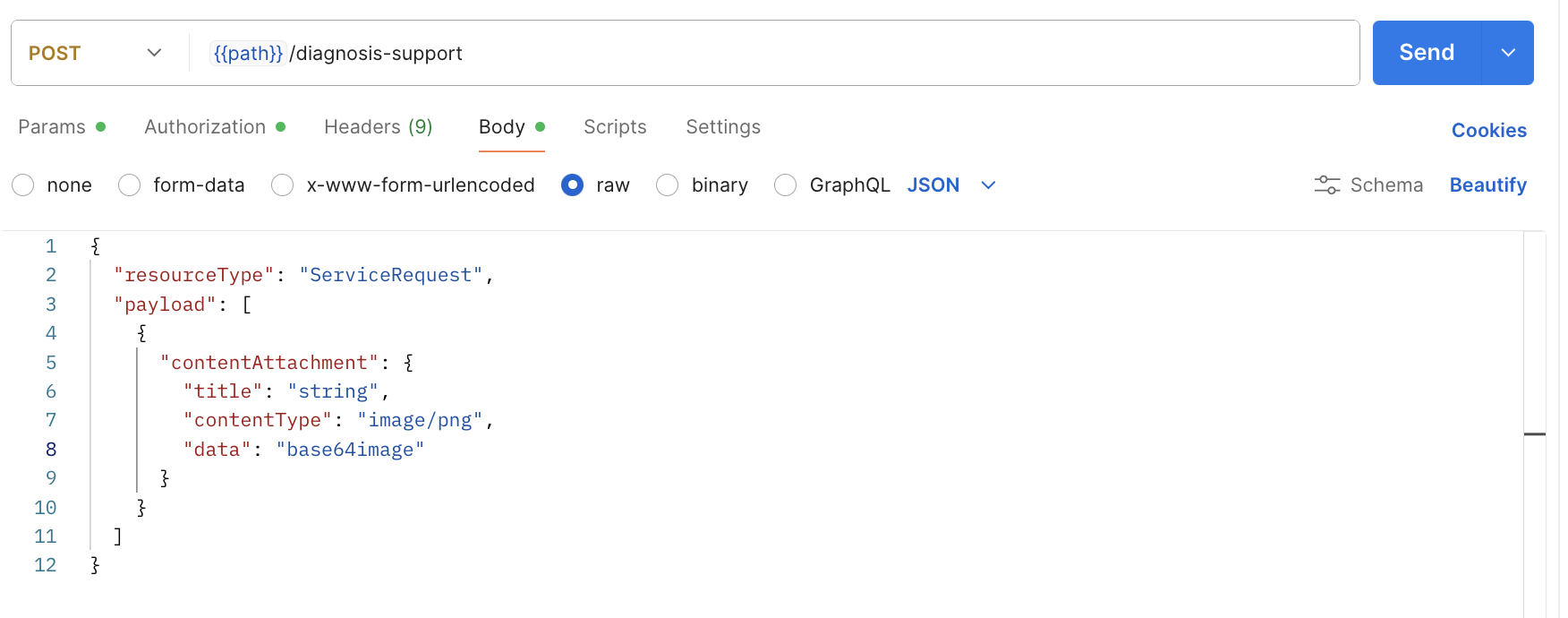This screenshot has width=1568, height=618.
Task: Open the Authorization tab
Action: 205,127
